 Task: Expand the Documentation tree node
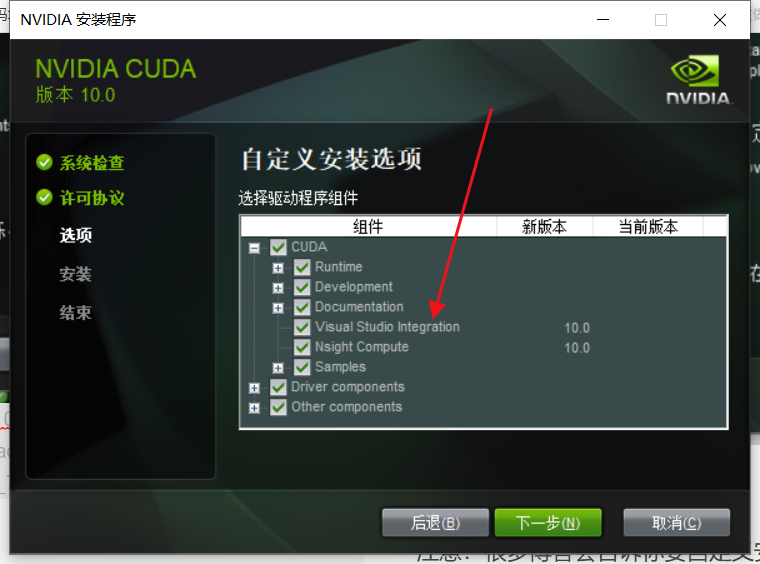[x=278, y=308]
